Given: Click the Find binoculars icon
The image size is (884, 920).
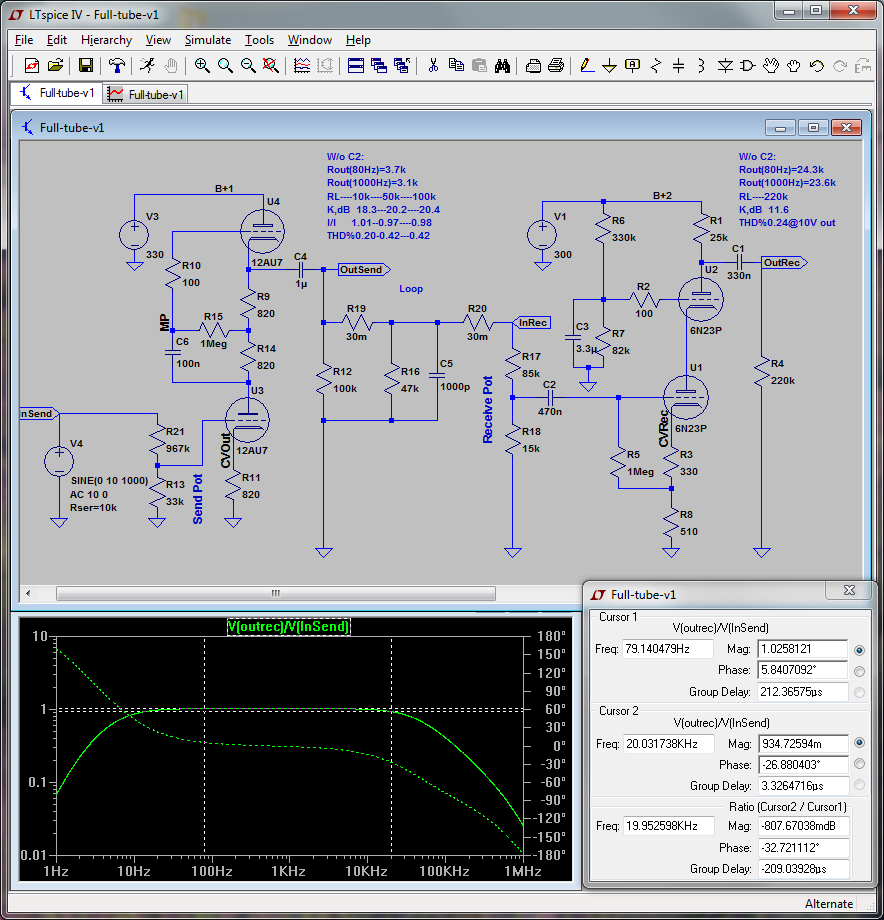Looking at the screenshot, I should tap(503, 66).
